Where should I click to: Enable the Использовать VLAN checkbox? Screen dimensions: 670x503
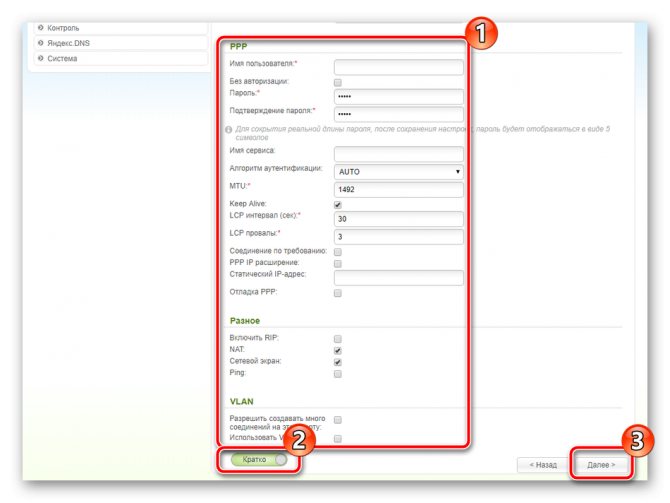pyautogui.click(x=338, y=438)
